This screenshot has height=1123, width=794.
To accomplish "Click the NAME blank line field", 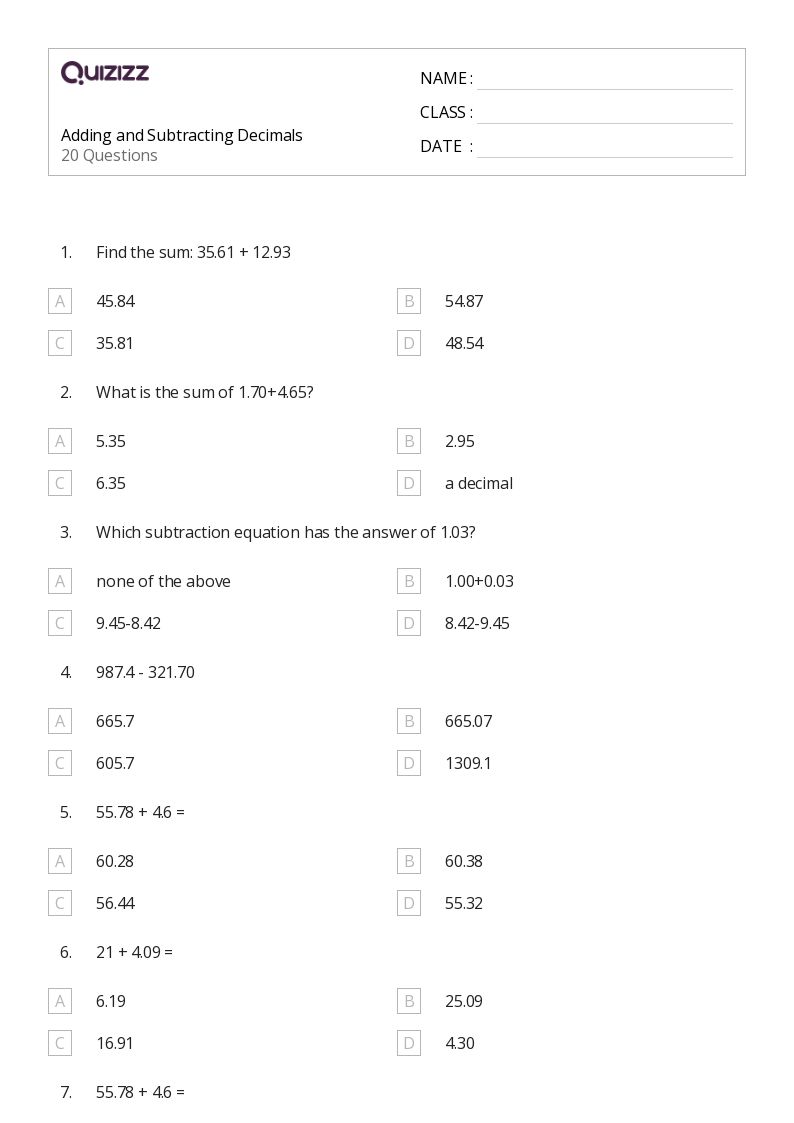I will [605, 80].
